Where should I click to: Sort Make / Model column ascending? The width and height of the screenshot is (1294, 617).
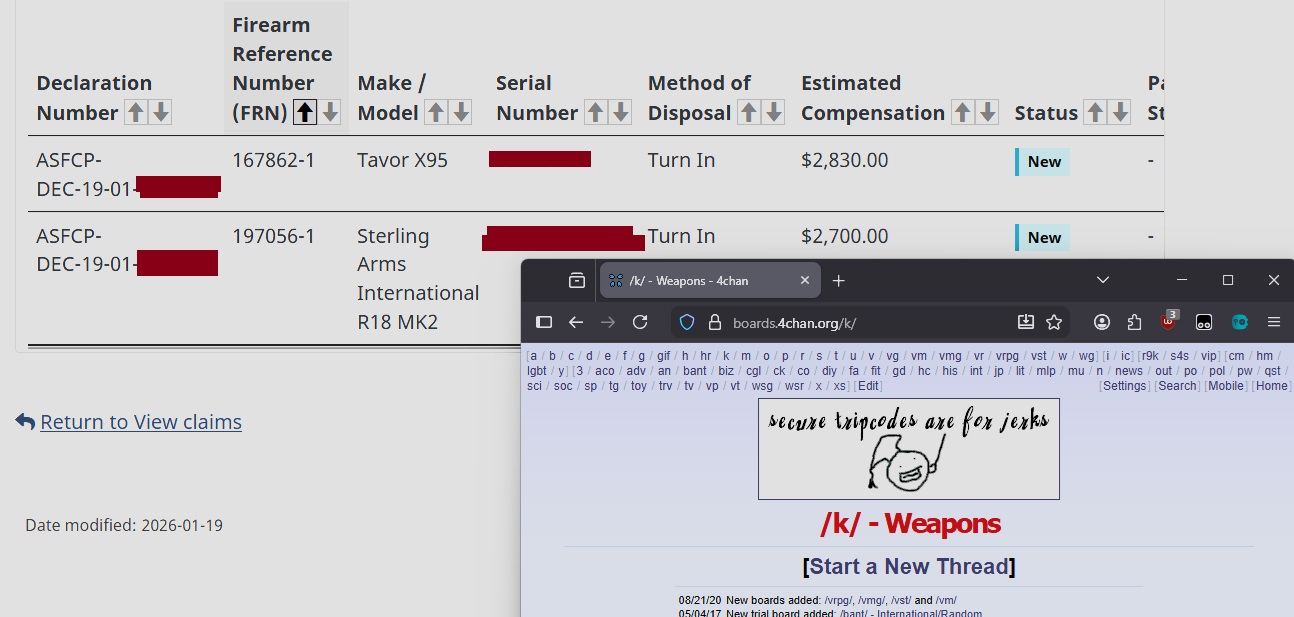(436, 112)
